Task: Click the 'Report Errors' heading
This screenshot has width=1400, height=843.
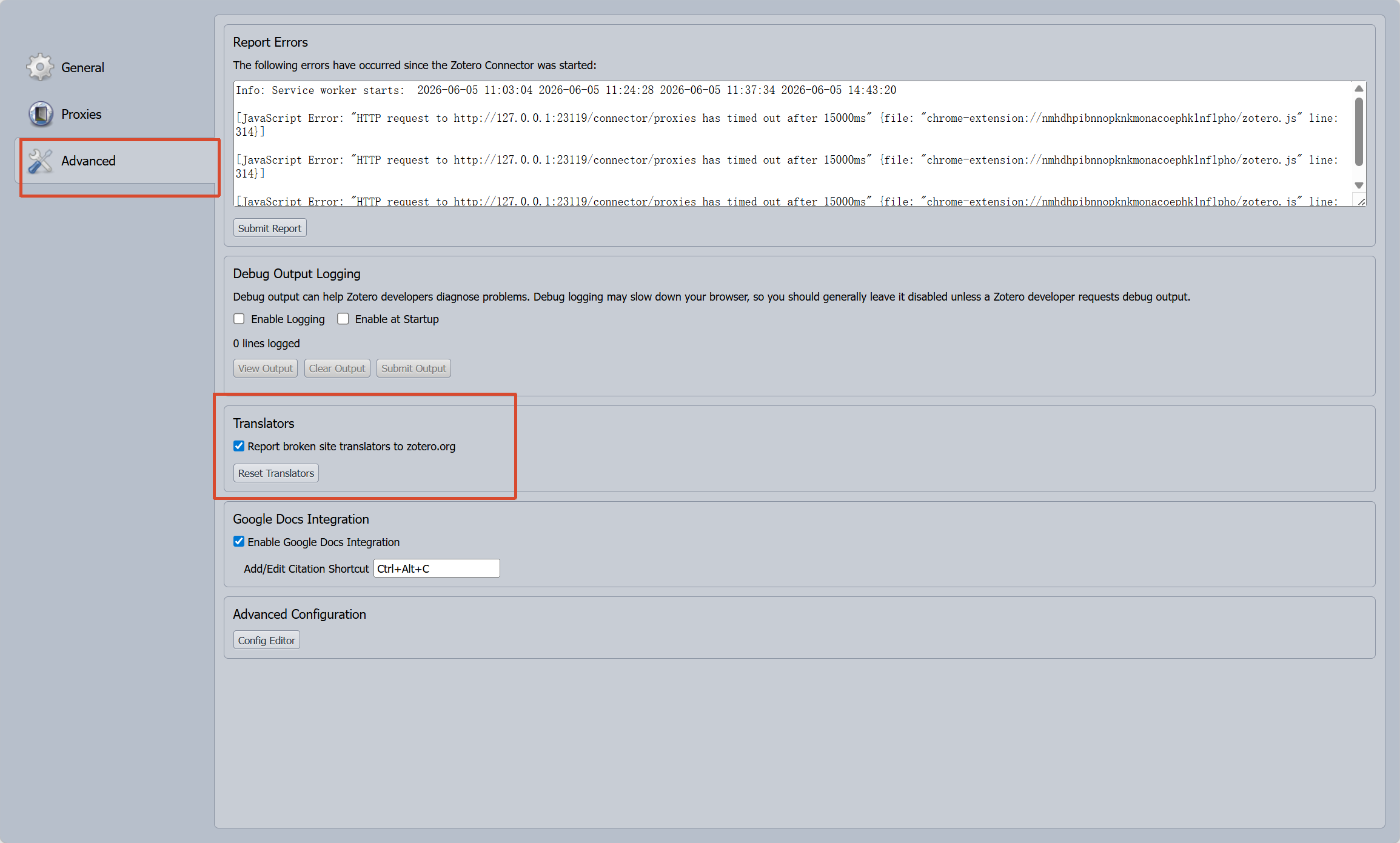Action: pyautogui.click(x=270, y=42)
